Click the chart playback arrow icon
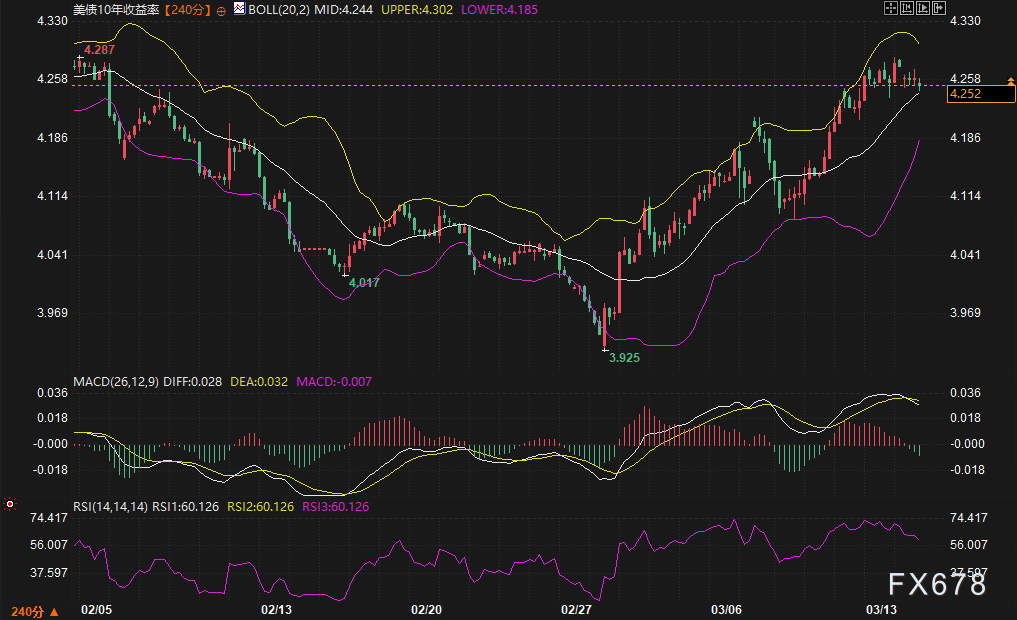Image resolution: width=1017 pixels, height=620 pixels. click(x=923, y=8)
